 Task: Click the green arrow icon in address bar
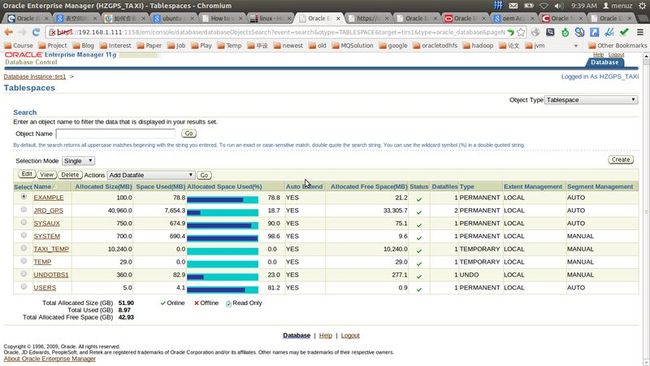click(511, 32)
